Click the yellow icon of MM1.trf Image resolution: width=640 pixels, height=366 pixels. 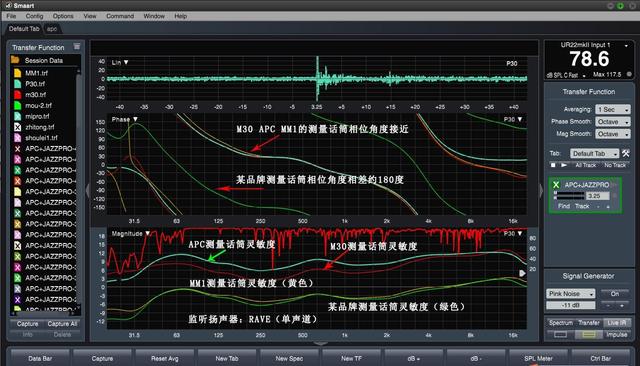tap(18, 73)
